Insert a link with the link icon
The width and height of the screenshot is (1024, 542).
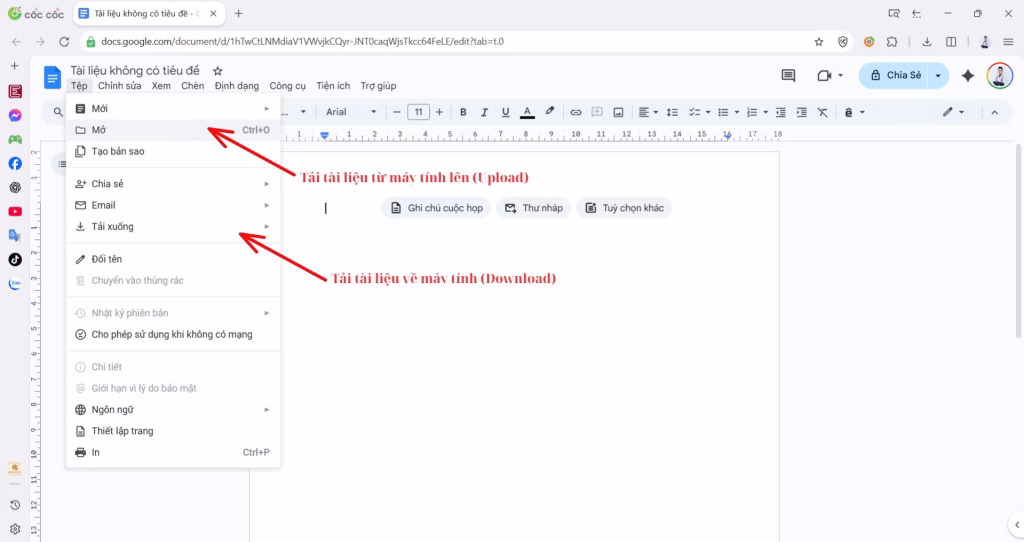coord(575,112)
